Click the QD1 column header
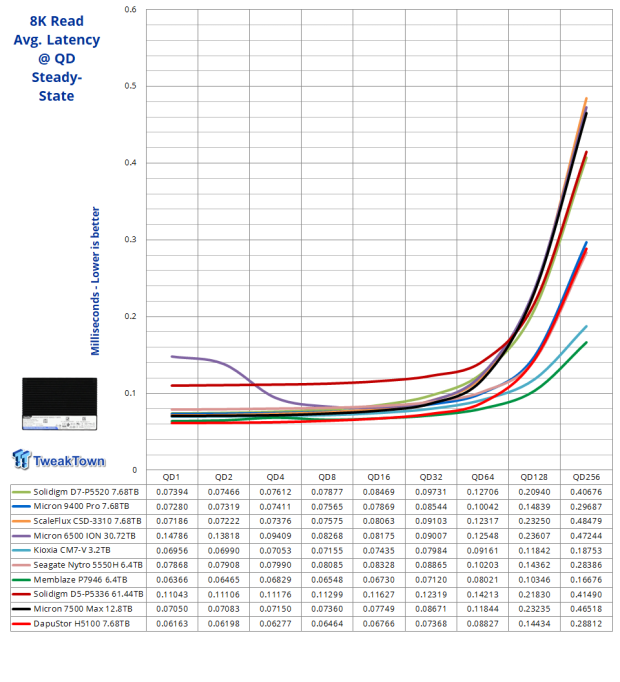 pyautogui.click(x=171, y=477)
